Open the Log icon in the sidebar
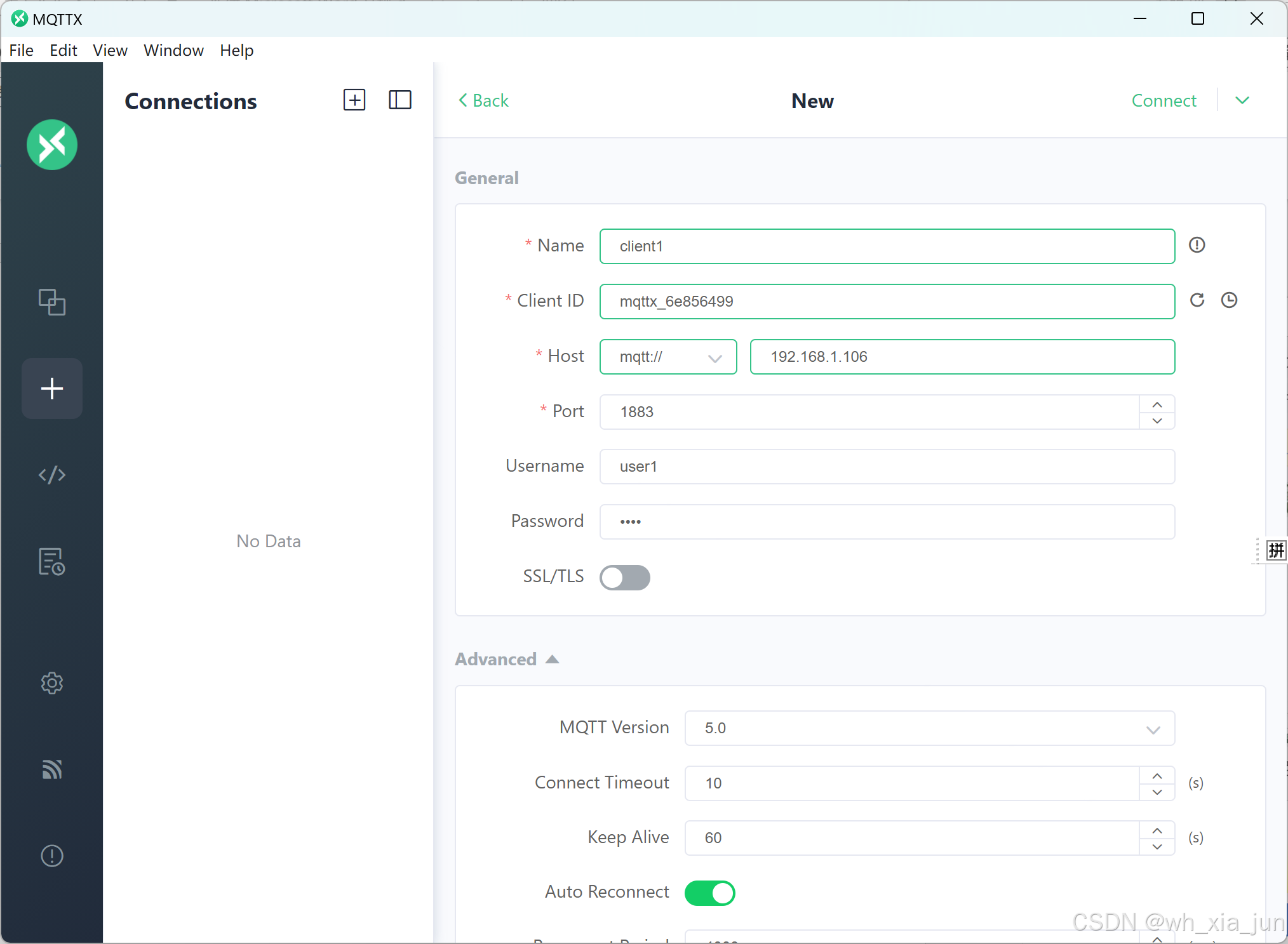The image size is (1288, 944). tap(51, 562)
